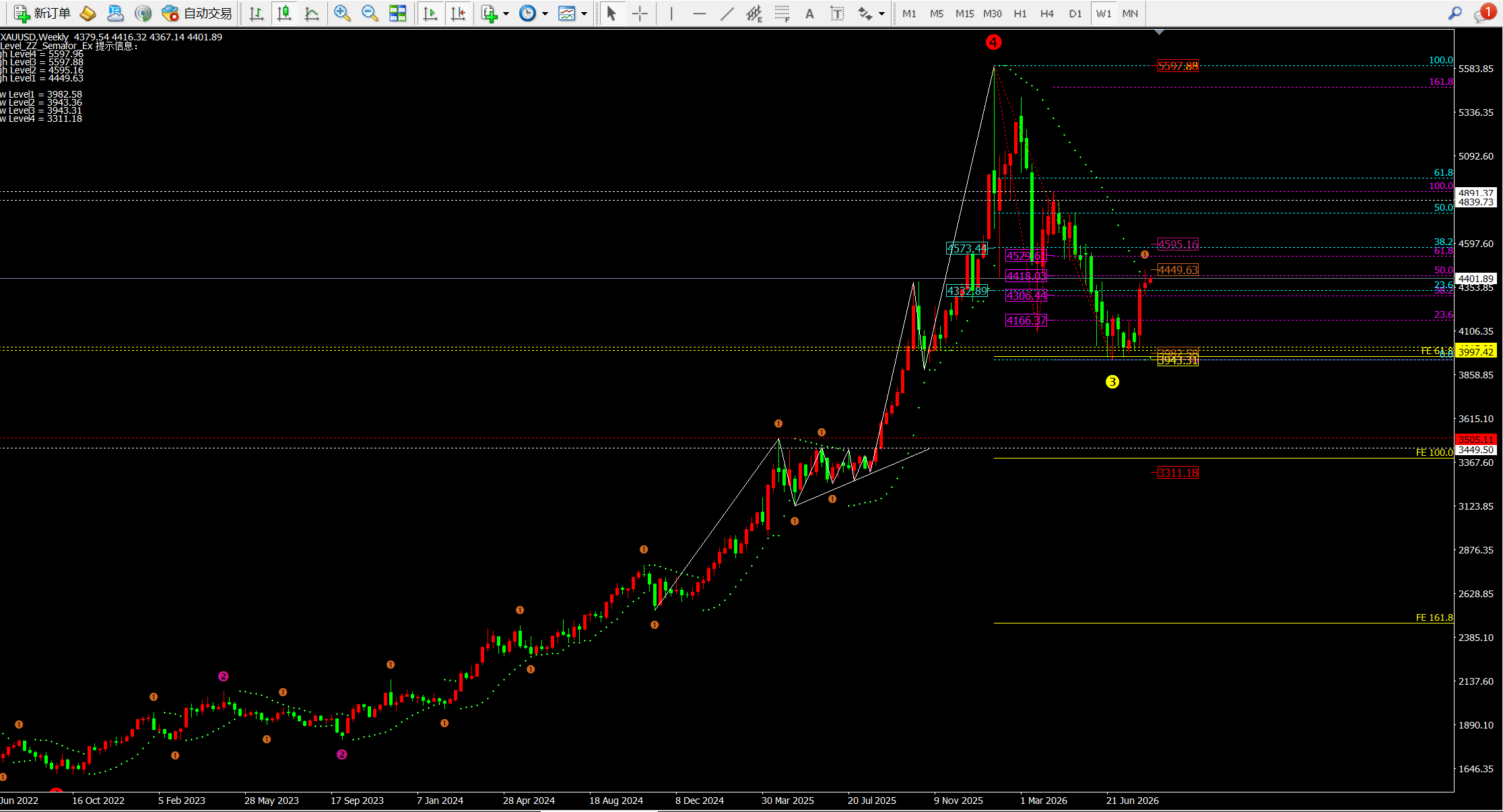Image resolution: width=1503 pixels, height=812 pixels.
Task: Click the red 3311.18 price box
Action: (x=1178, y=473)
